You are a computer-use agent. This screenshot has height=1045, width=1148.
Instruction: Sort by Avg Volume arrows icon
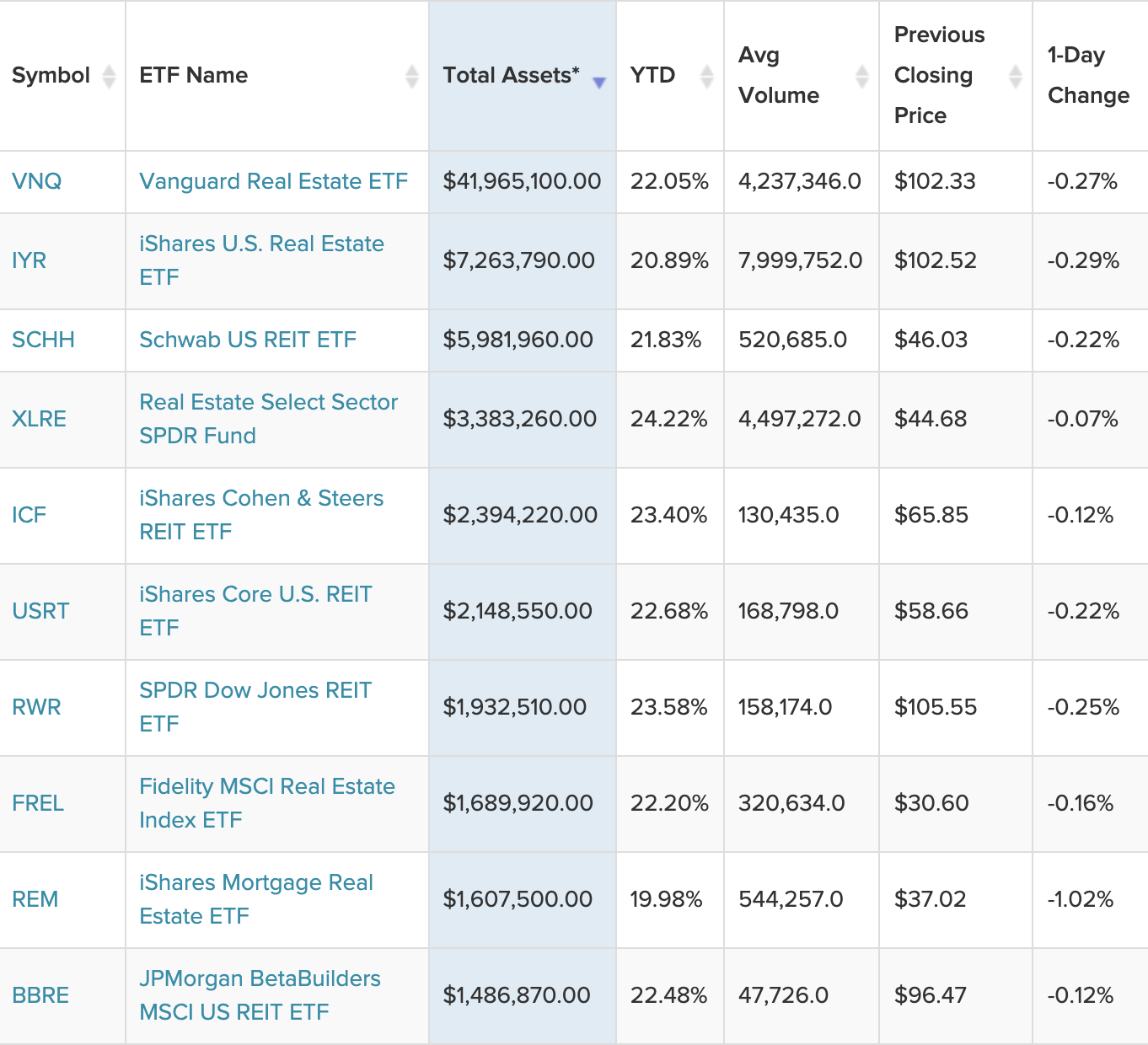tap(861, 76)
